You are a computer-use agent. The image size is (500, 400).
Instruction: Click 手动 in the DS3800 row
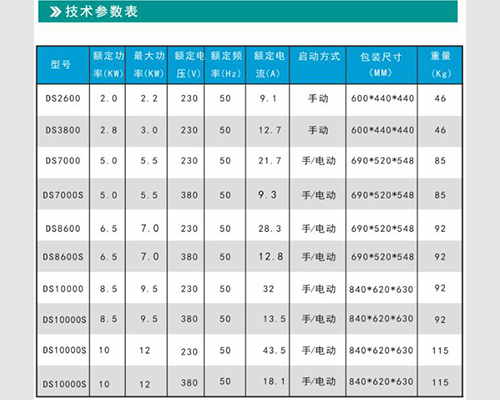[x=318, y=130]
